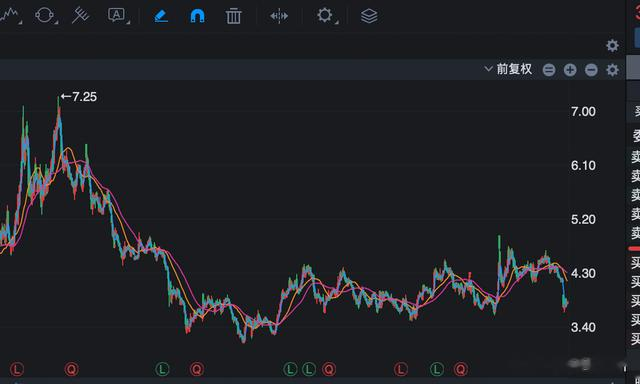
Task: Click the horizontal flip measurement icon
Action: (279, 16)
